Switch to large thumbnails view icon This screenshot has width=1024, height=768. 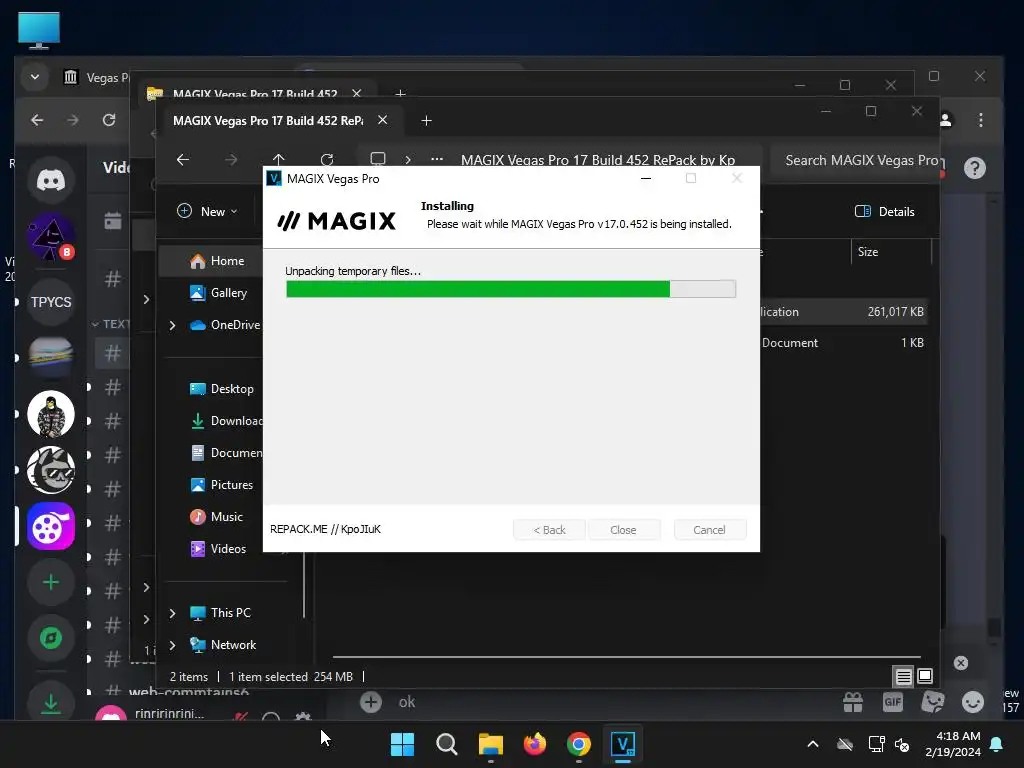(x=925, y=676)
